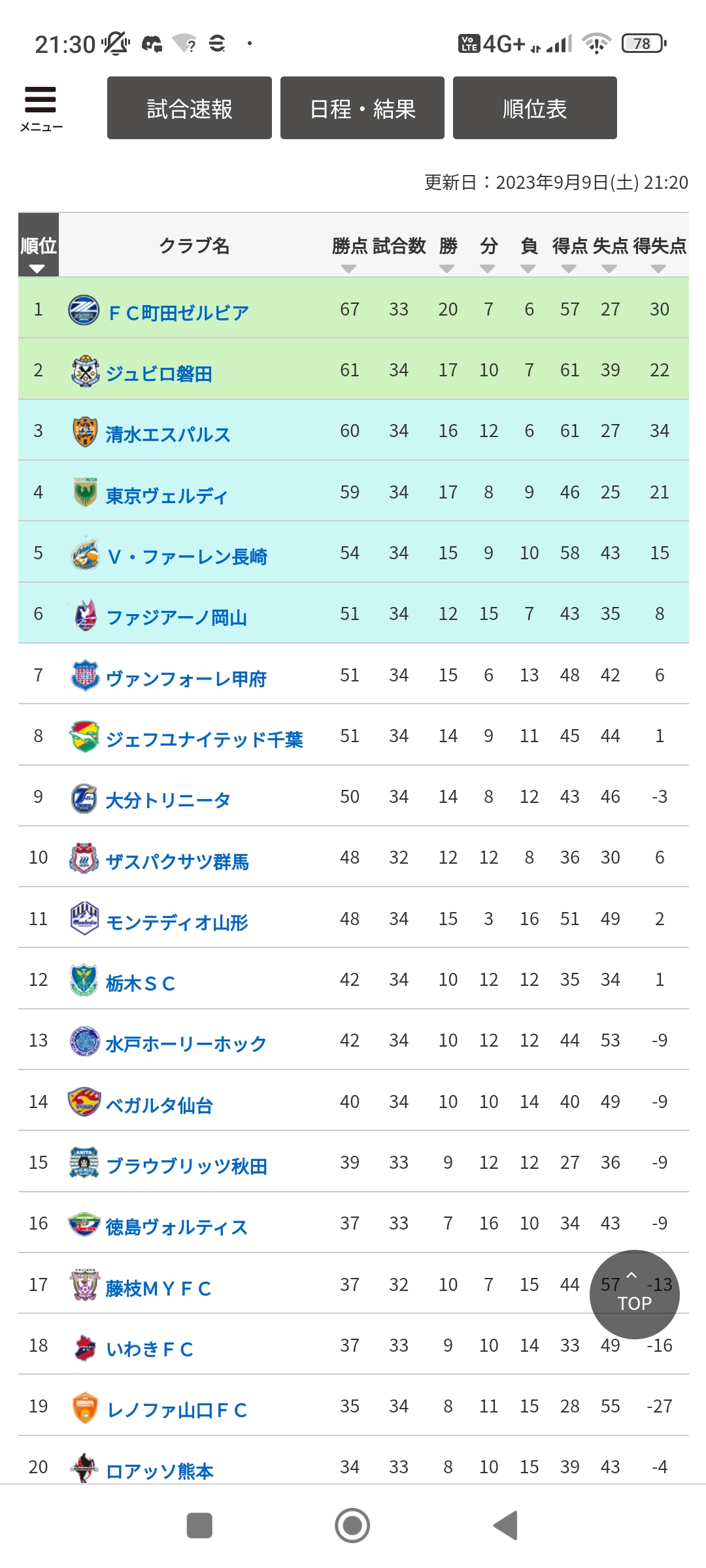706x1568 pixels.
Task: Switch to the 順位表 tab
Action: click(535, 108)
